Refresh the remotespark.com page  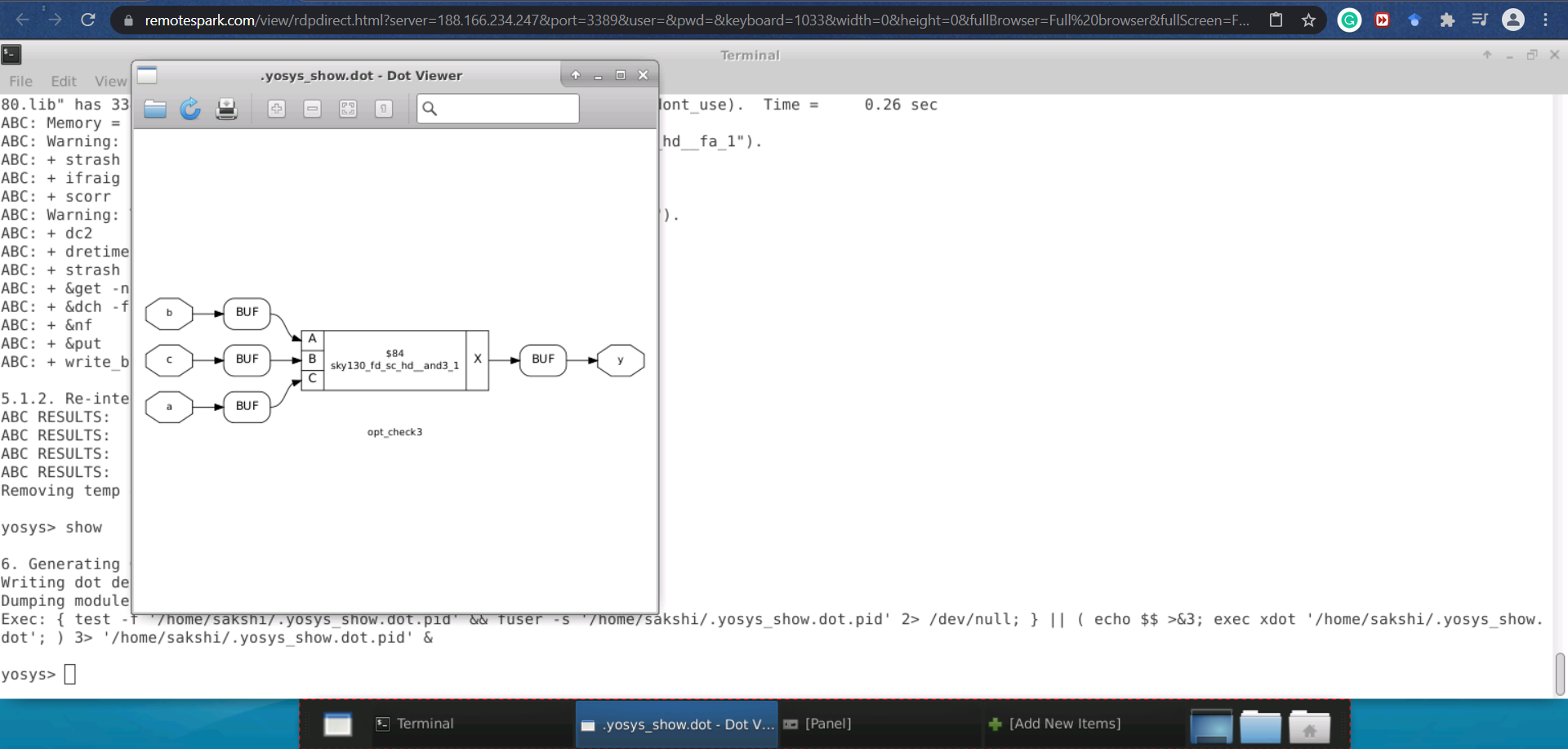[88, 20]
